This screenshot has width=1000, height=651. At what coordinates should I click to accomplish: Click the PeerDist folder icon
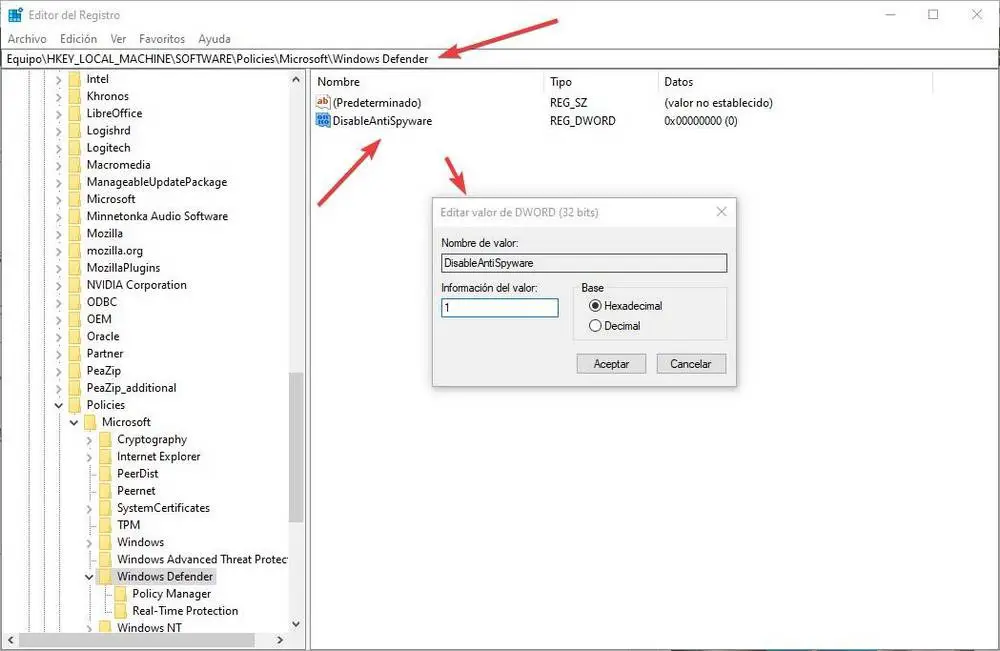tap(105, 474)
